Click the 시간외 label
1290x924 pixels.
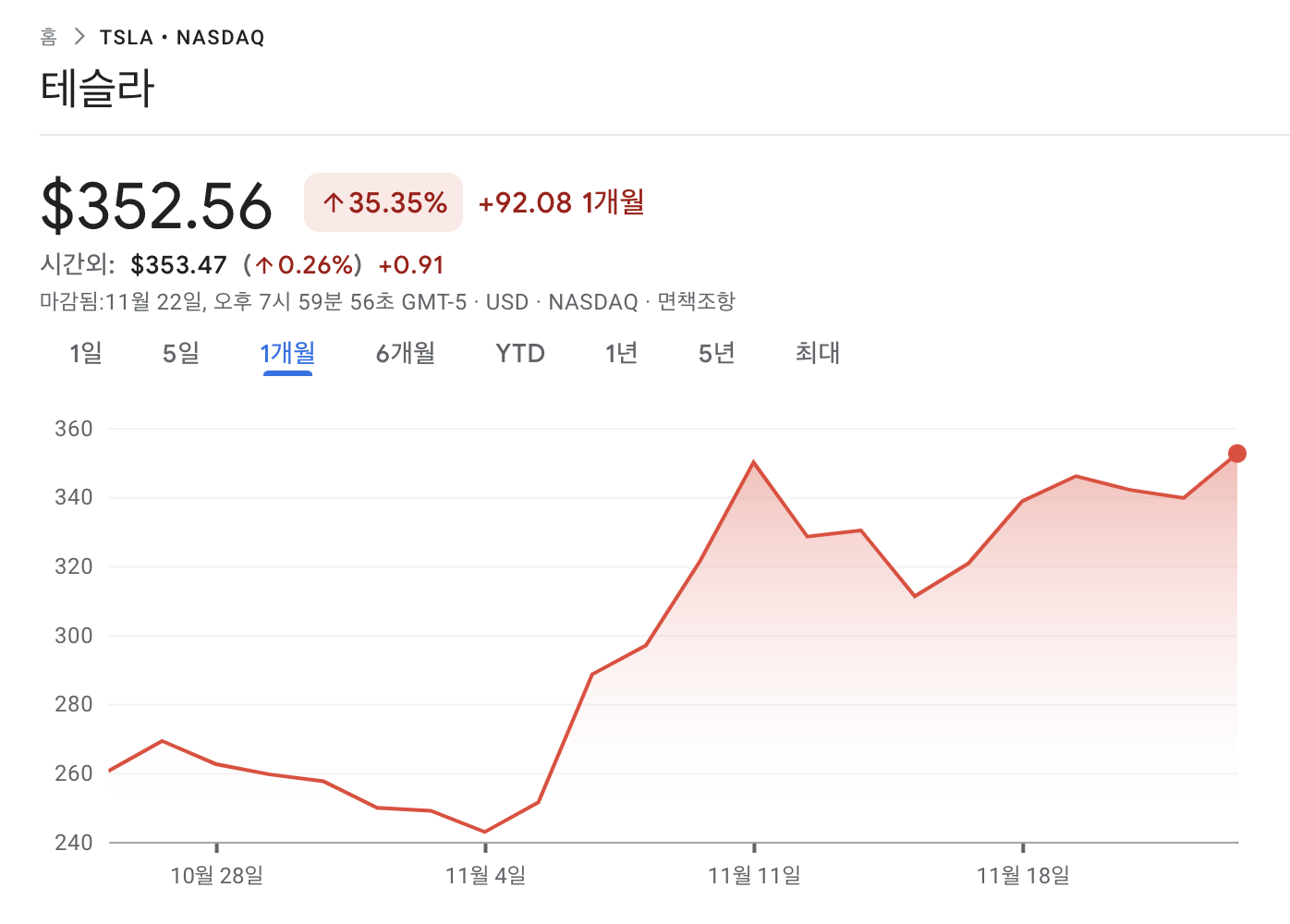(x=77, y=265)
